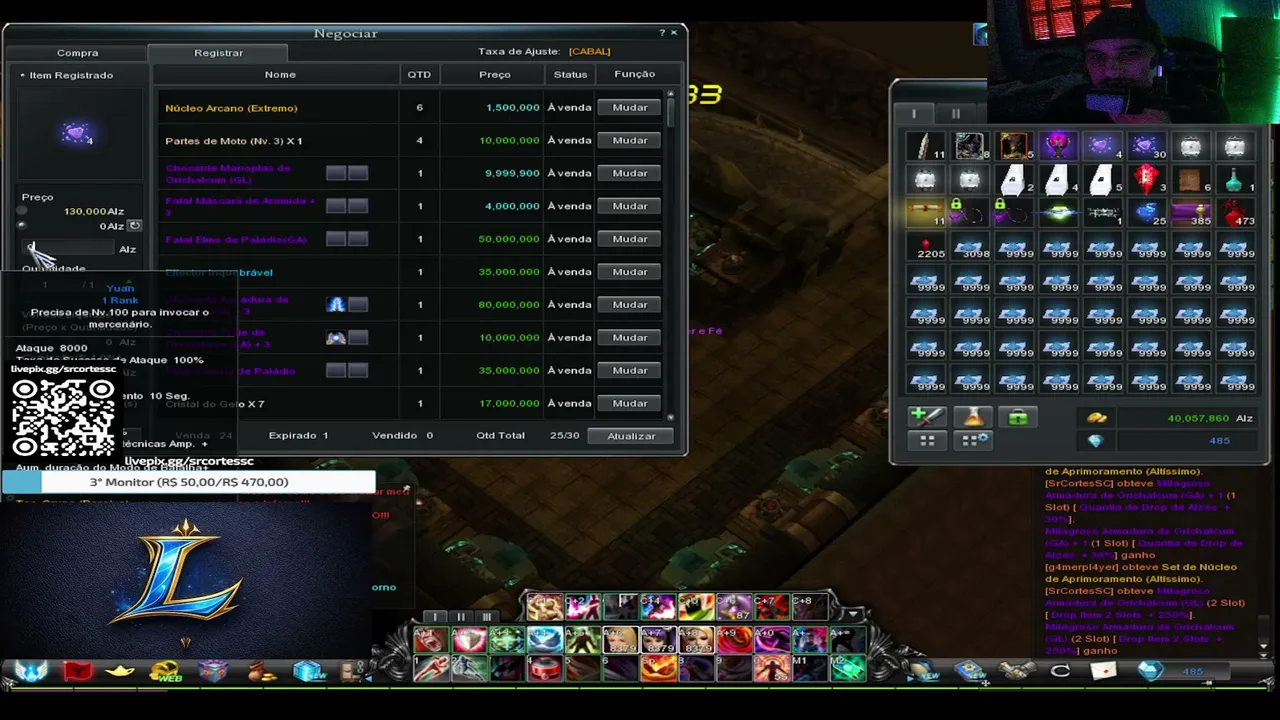Open the red flag menu icon

pos(77,671)
